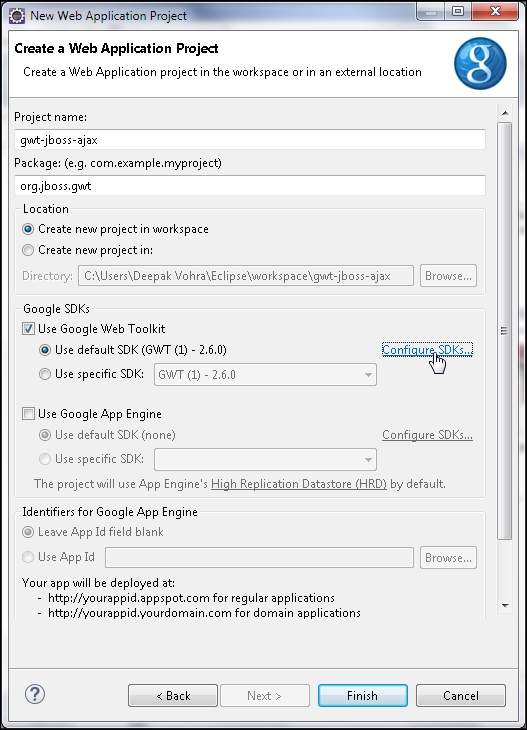
Task: Open the GWT (1) - 2.6.0 SDK dropdown
Action: (x=265, y=375)
